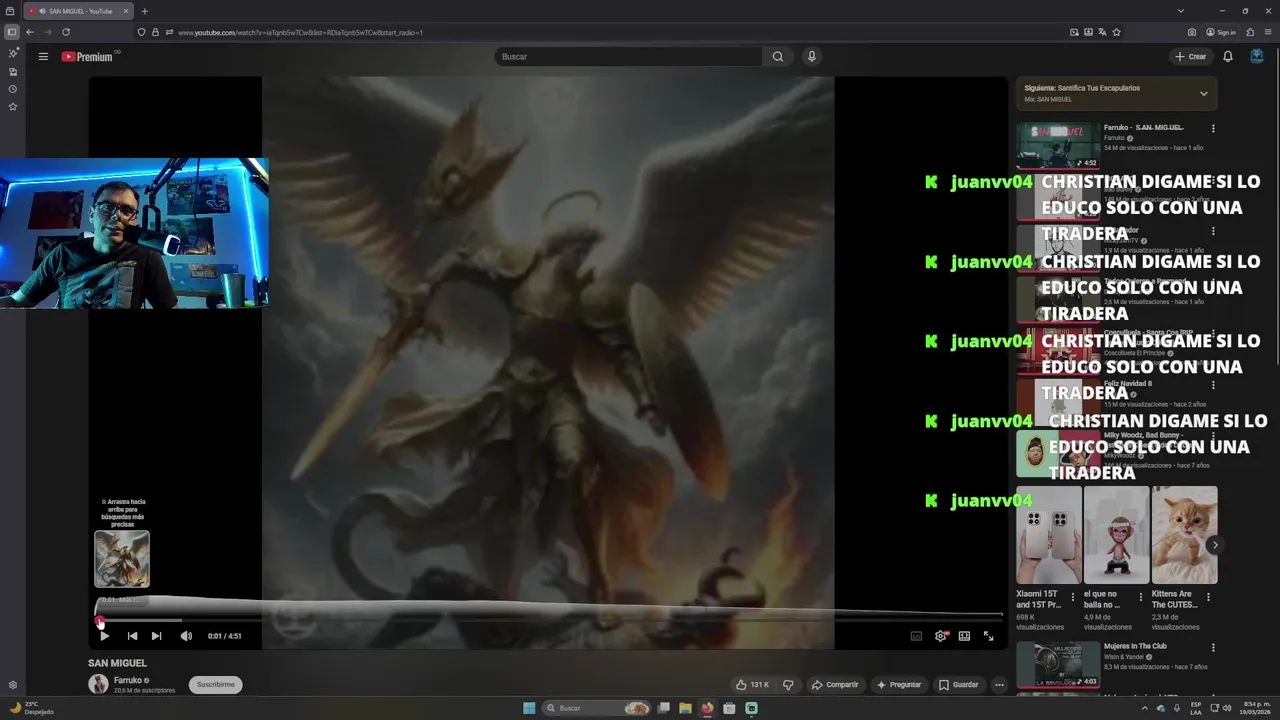Open options for Kittens Are The CUTES Short
This screenshot has height=720, width=1280.
[1208, 598]
